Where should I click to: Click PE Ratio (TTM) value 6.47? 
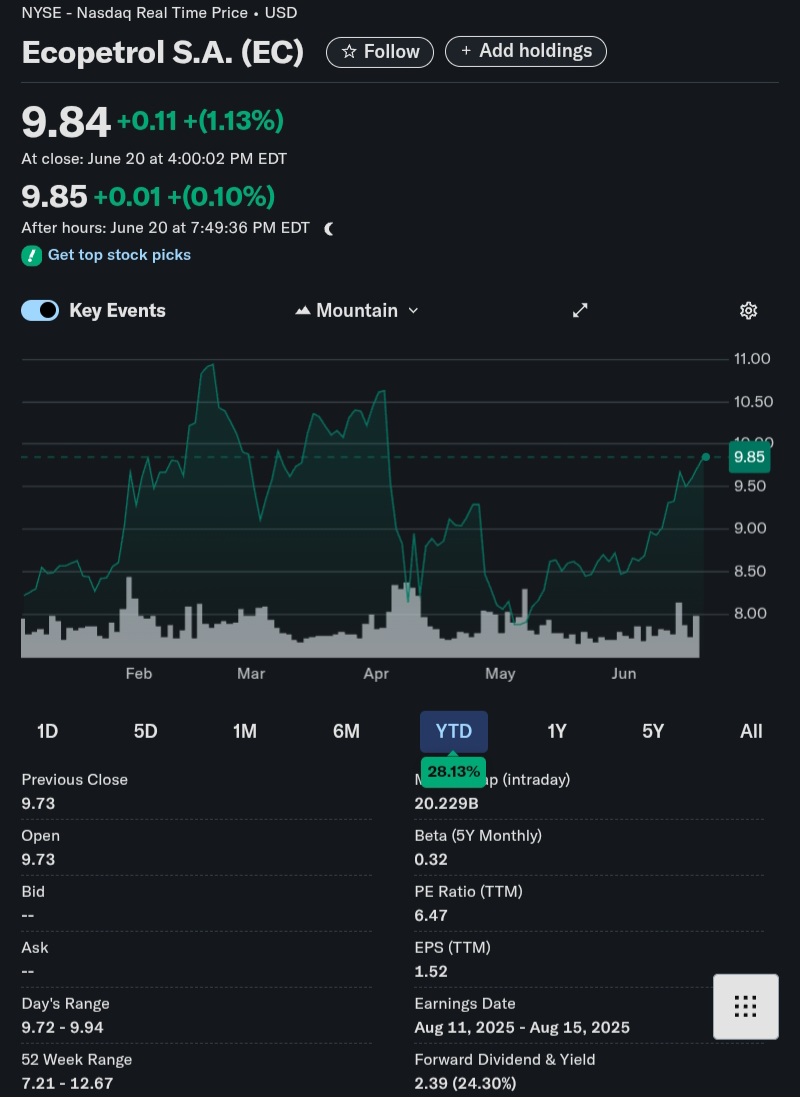431,916
